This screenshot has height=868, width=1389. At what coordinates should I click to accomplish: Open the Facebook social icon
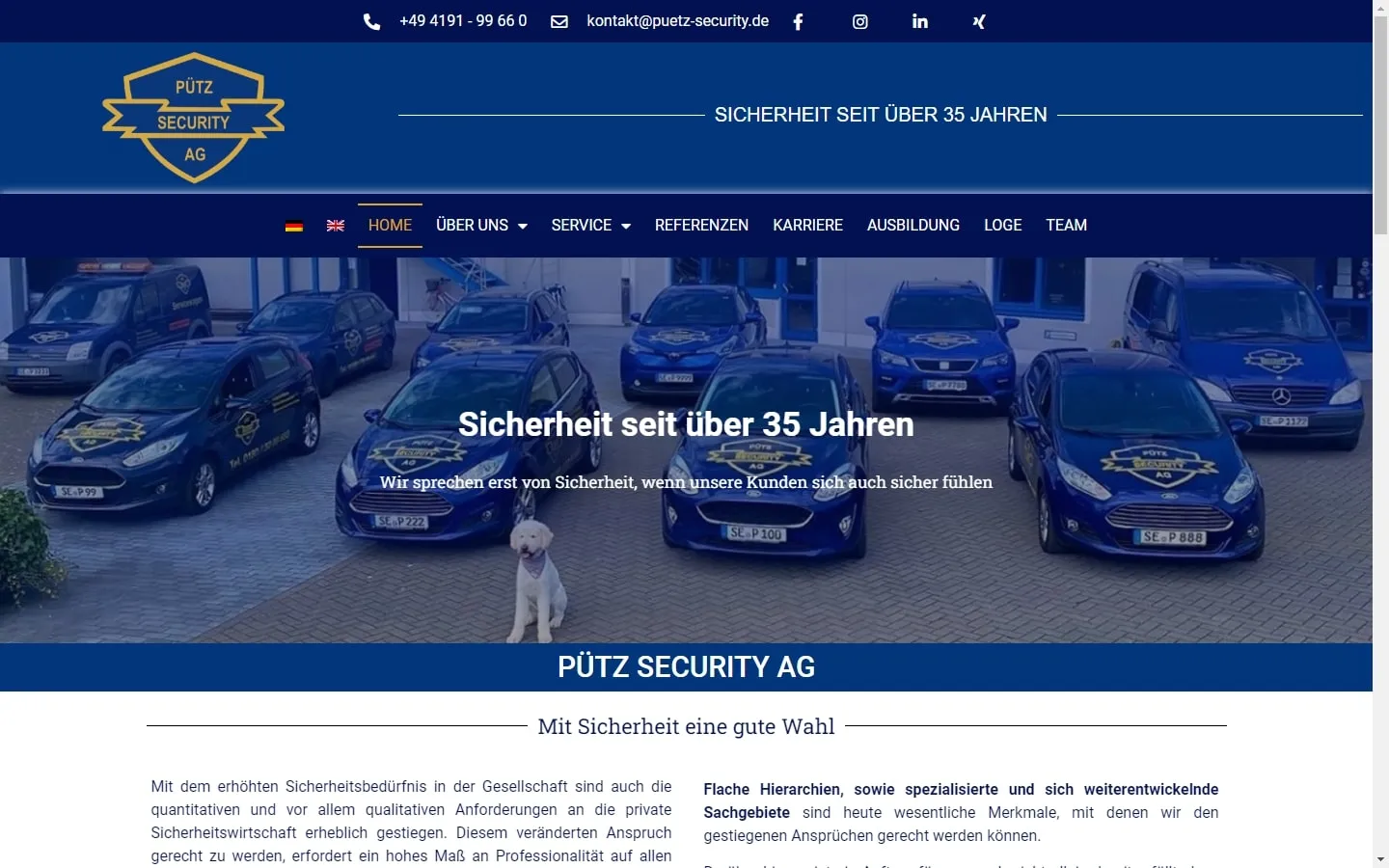pyautogui.click(x=798, y=21)
